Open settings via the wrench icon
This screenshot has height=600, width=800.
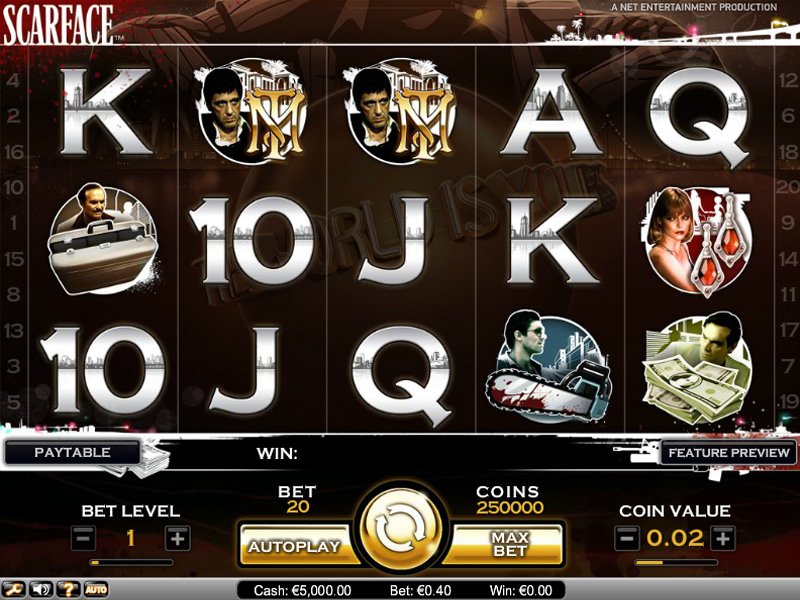coord(13,589)
